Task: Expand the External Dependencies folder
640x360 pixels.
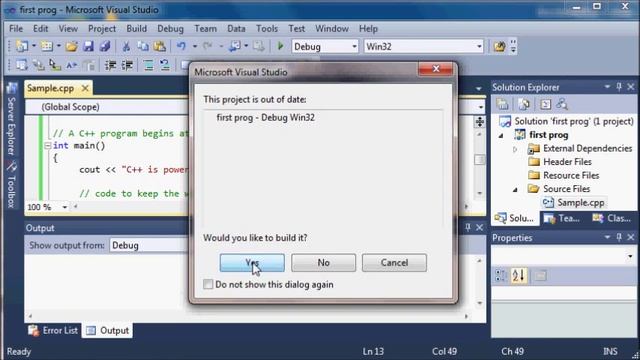Action: [515, 149]
